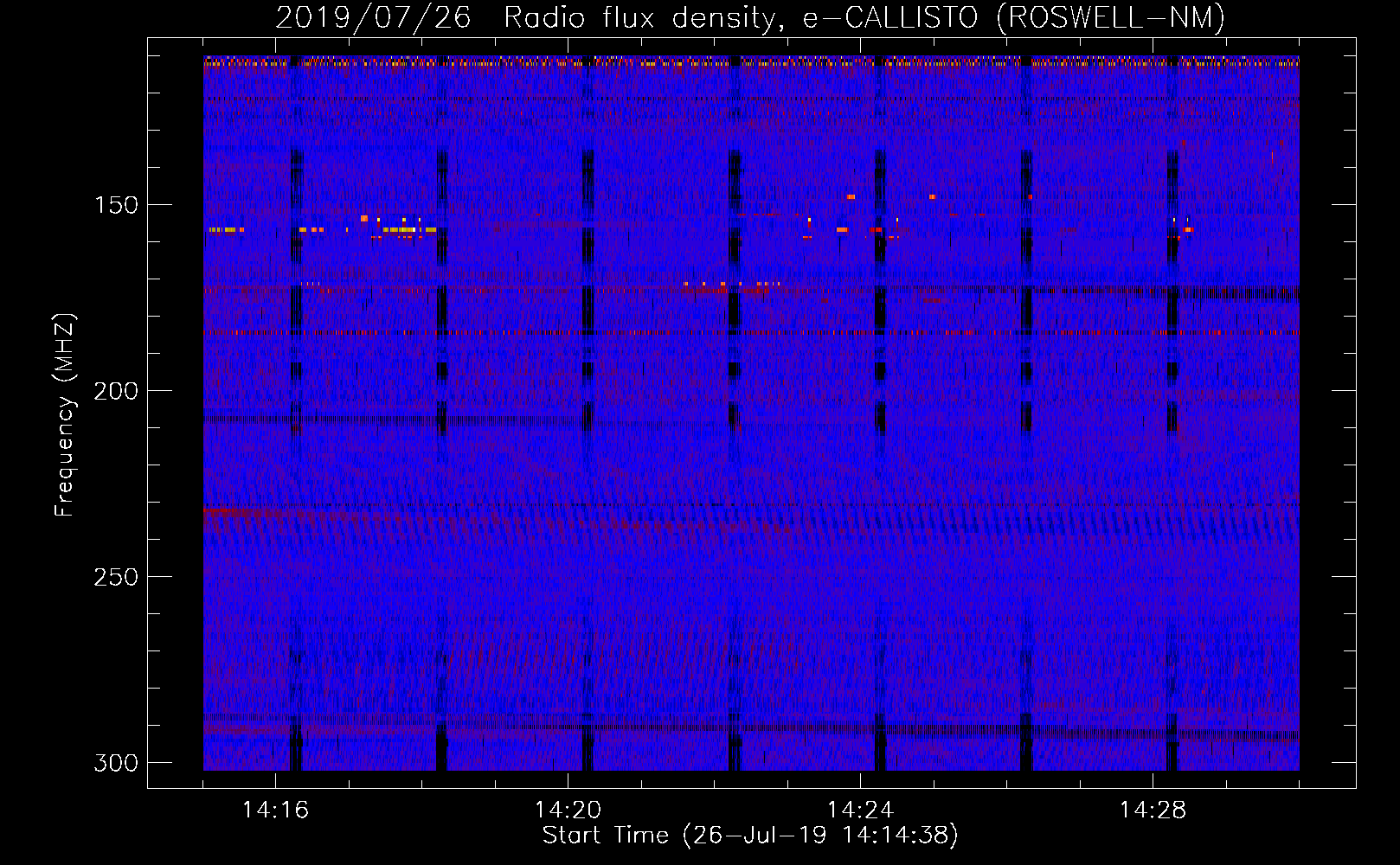Click the 14:28 time axis label
Screen dimensions: 1400x865
click(x=1153, y=811)
